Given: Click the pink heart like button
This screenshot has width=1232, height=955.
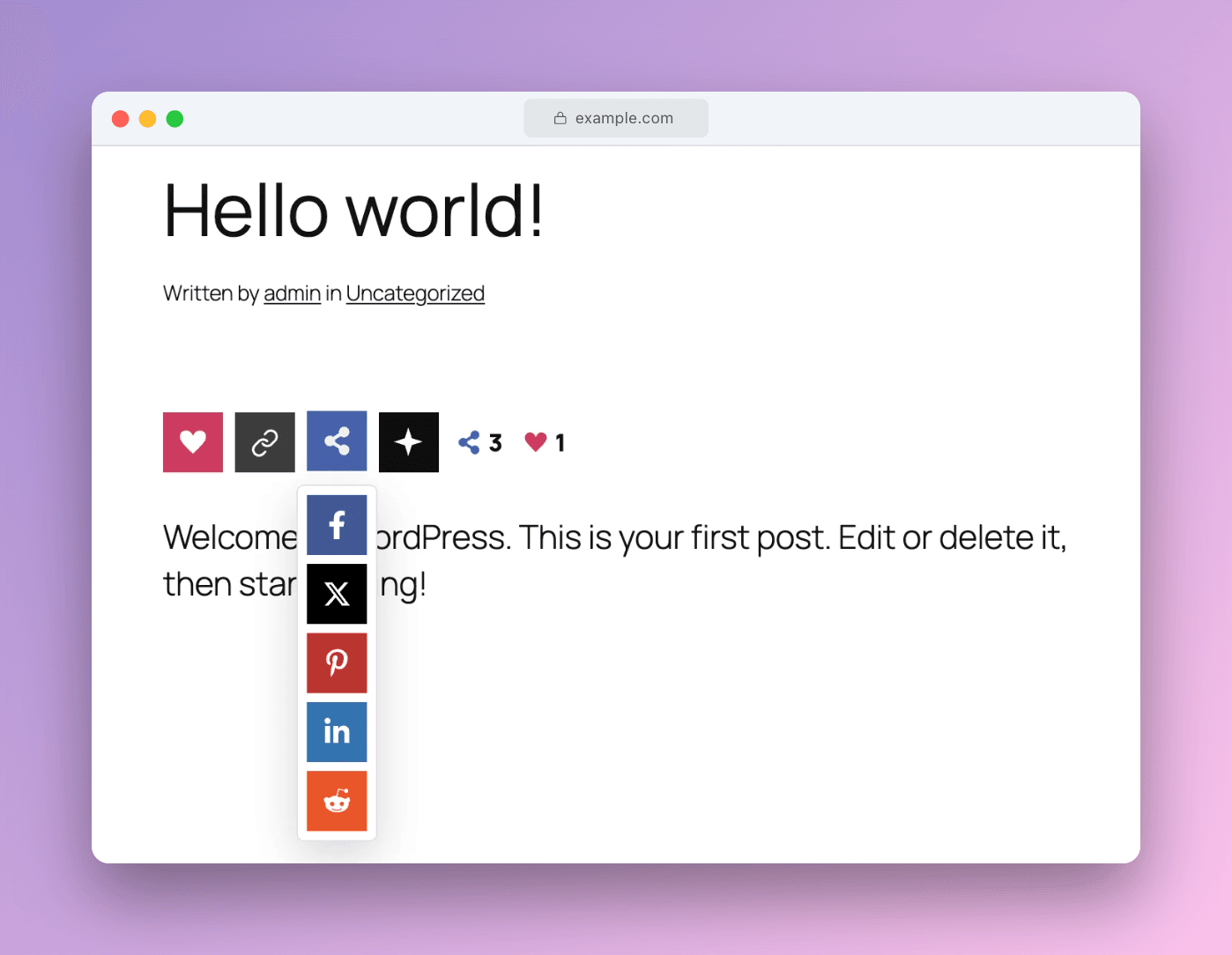Looking at the screenshot, I should 193,442.
